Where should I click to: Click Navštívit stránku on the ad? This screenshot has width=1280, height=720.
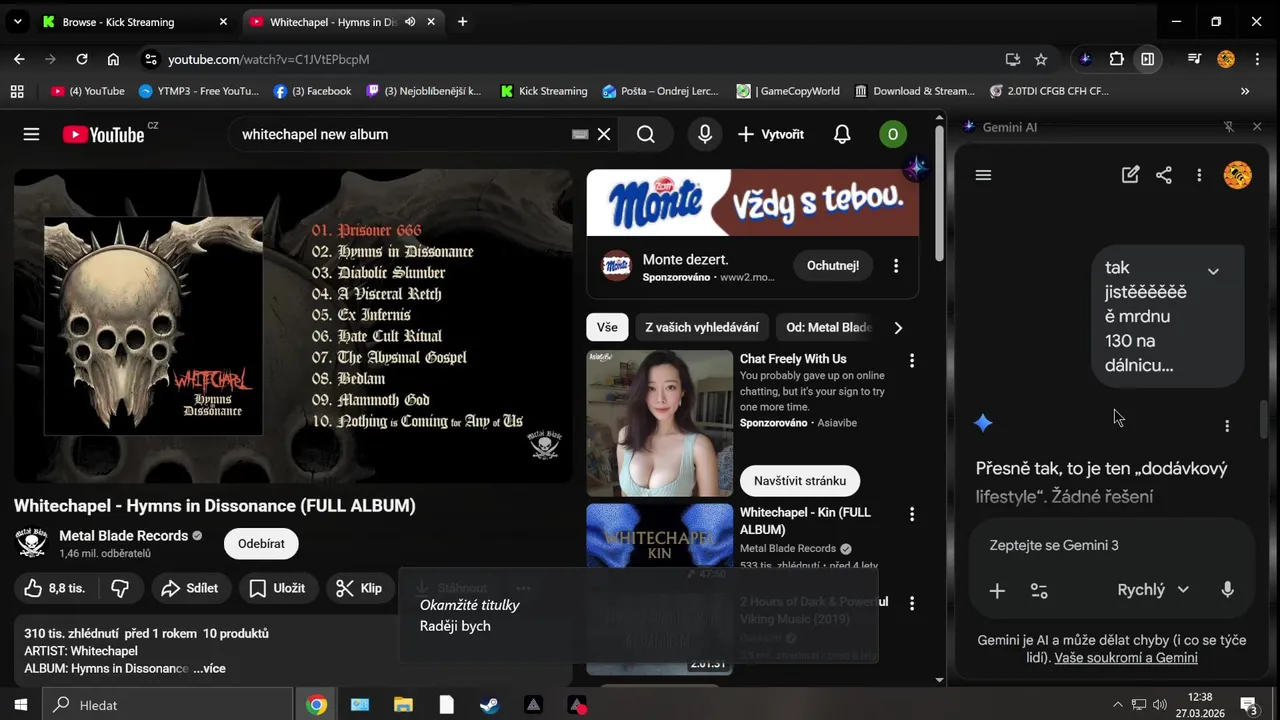(800, 481)
